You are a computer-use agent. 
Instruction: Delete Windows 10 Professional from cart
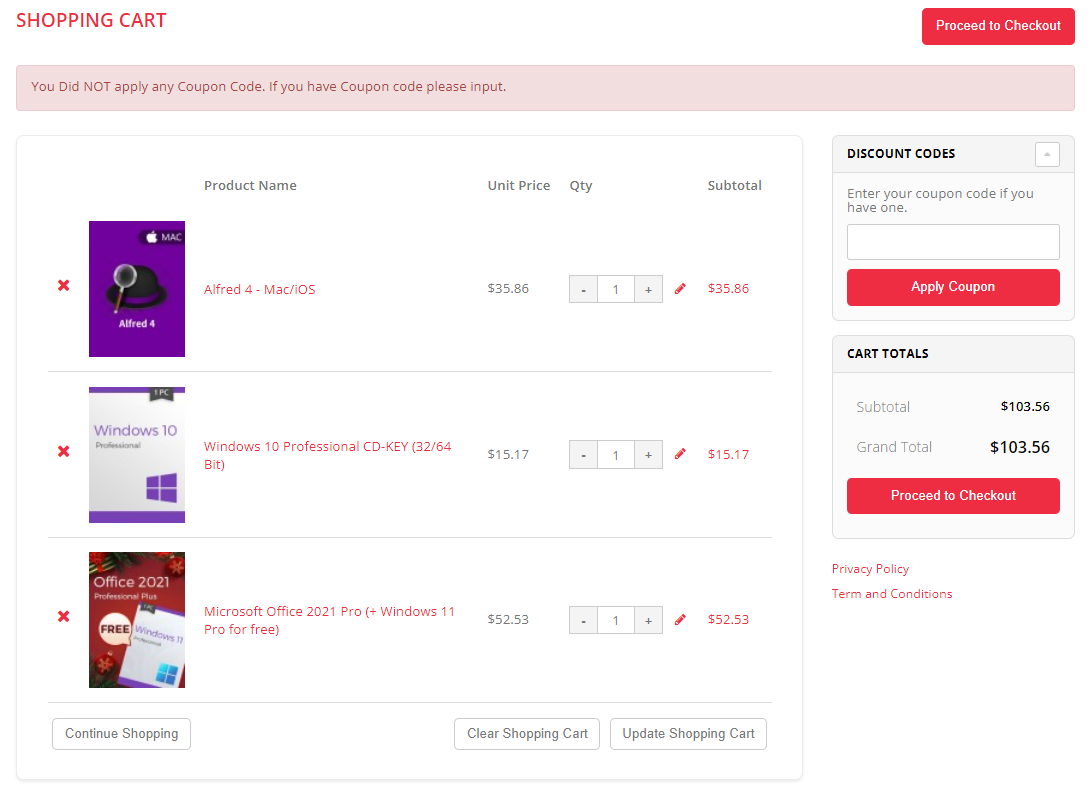(x=64, y=452)
